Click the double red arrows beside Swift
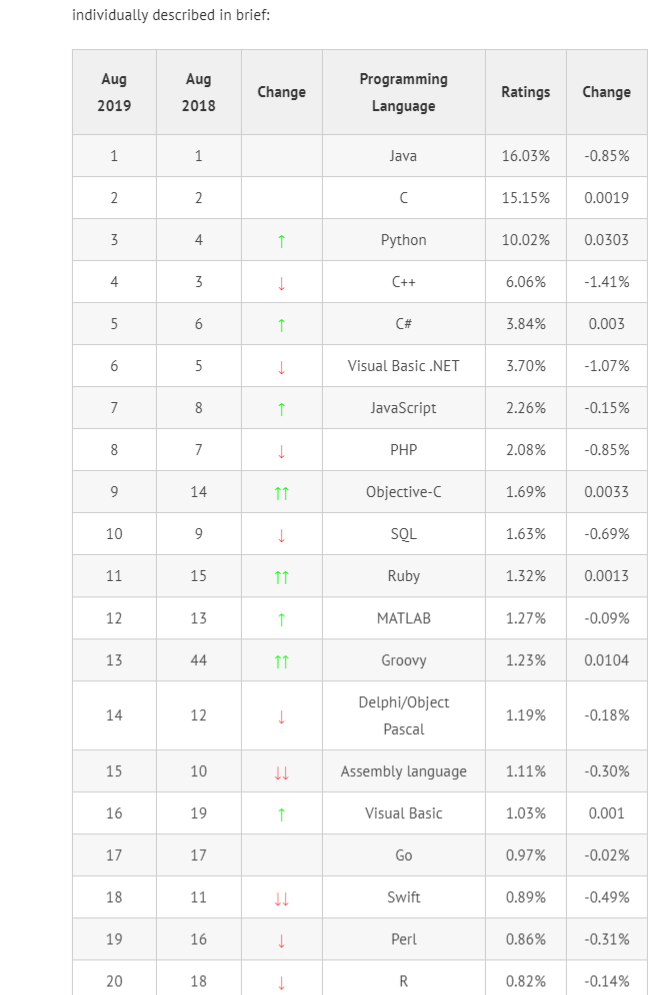This screenshot has width=663, height=995. point(281,898)
